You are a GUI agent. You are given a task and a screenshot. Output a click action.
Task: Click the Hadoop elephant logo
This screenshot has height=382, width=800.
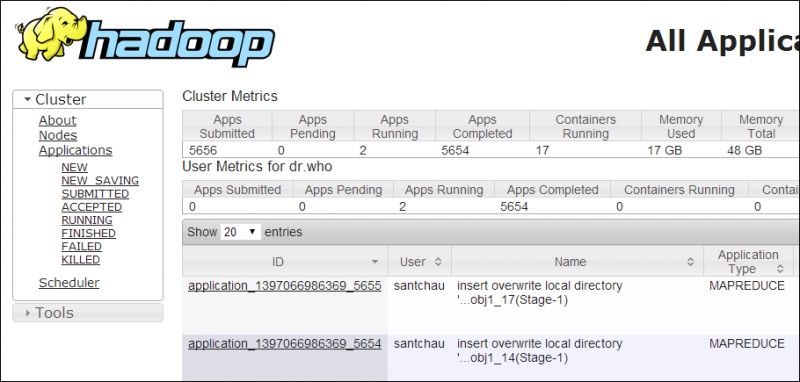click(145, 37)
